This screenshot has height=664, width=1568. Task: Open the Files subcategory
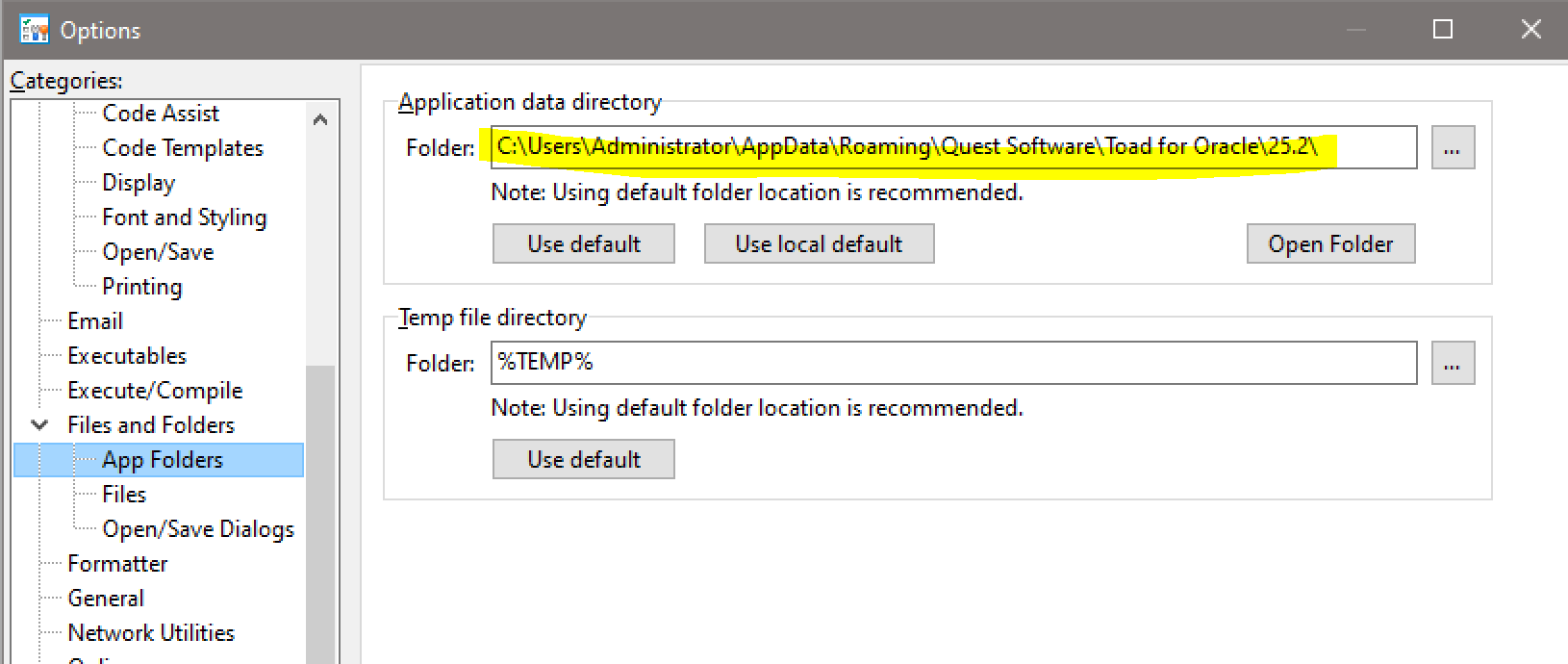pyautogui.click(x=124, y=494)
